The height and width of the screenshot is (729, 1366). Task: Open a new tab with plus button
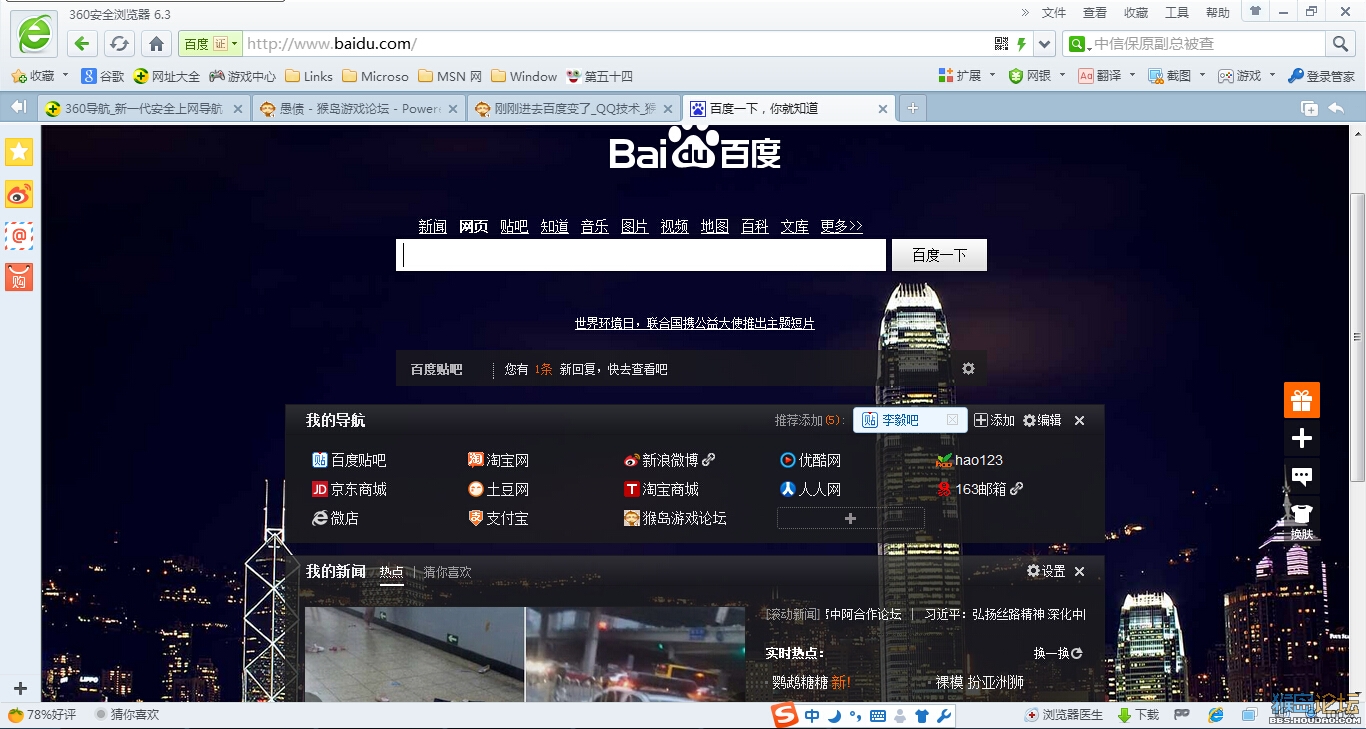point(912,109)
